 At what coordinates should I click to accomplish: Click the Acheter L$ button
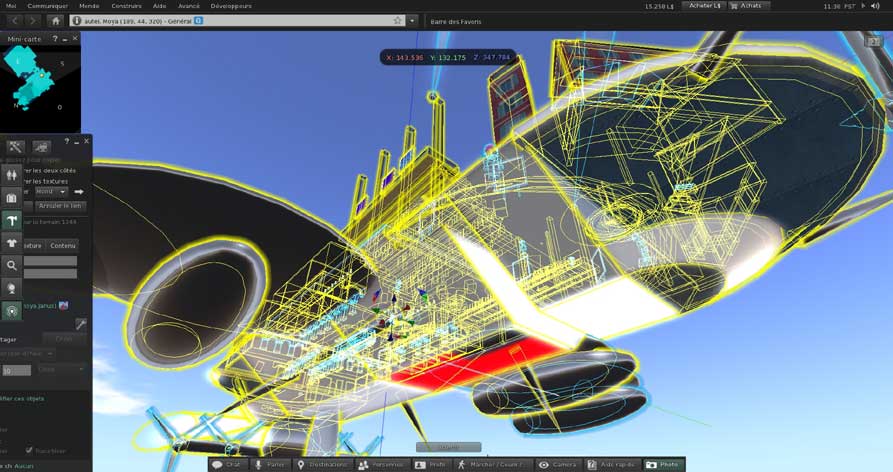tap(705, 6)
